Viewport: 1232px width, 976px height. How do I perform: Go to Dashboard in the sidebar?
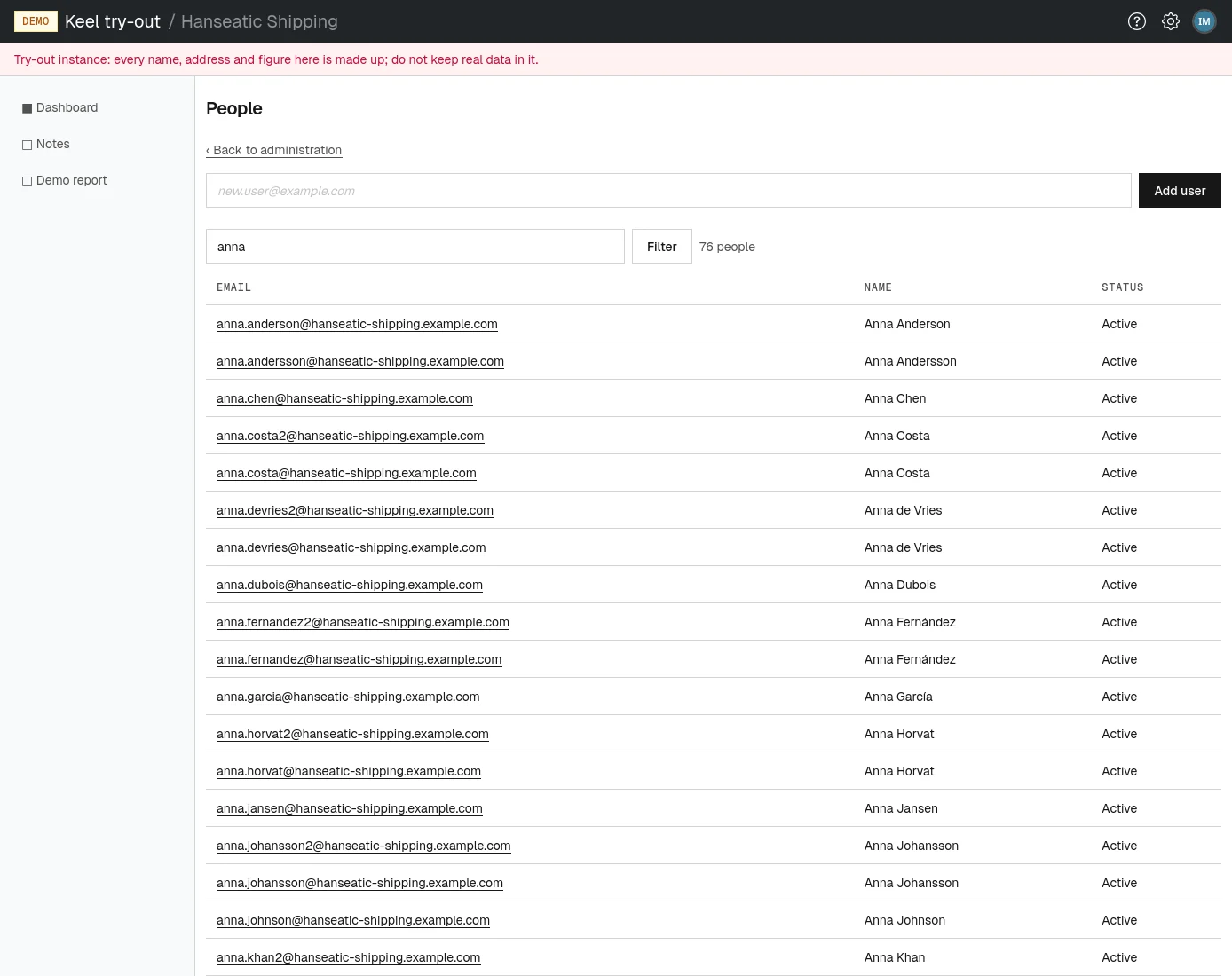coord(60,107)
